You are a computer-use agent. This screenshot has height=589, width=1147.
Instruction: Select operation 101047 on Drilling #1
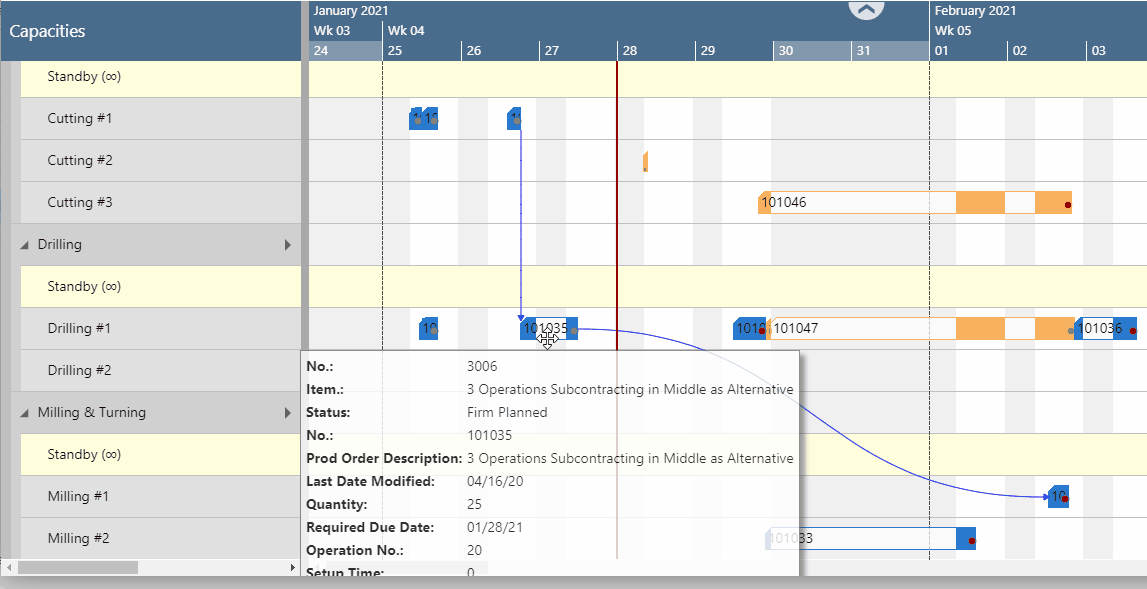tap(860, 328)
